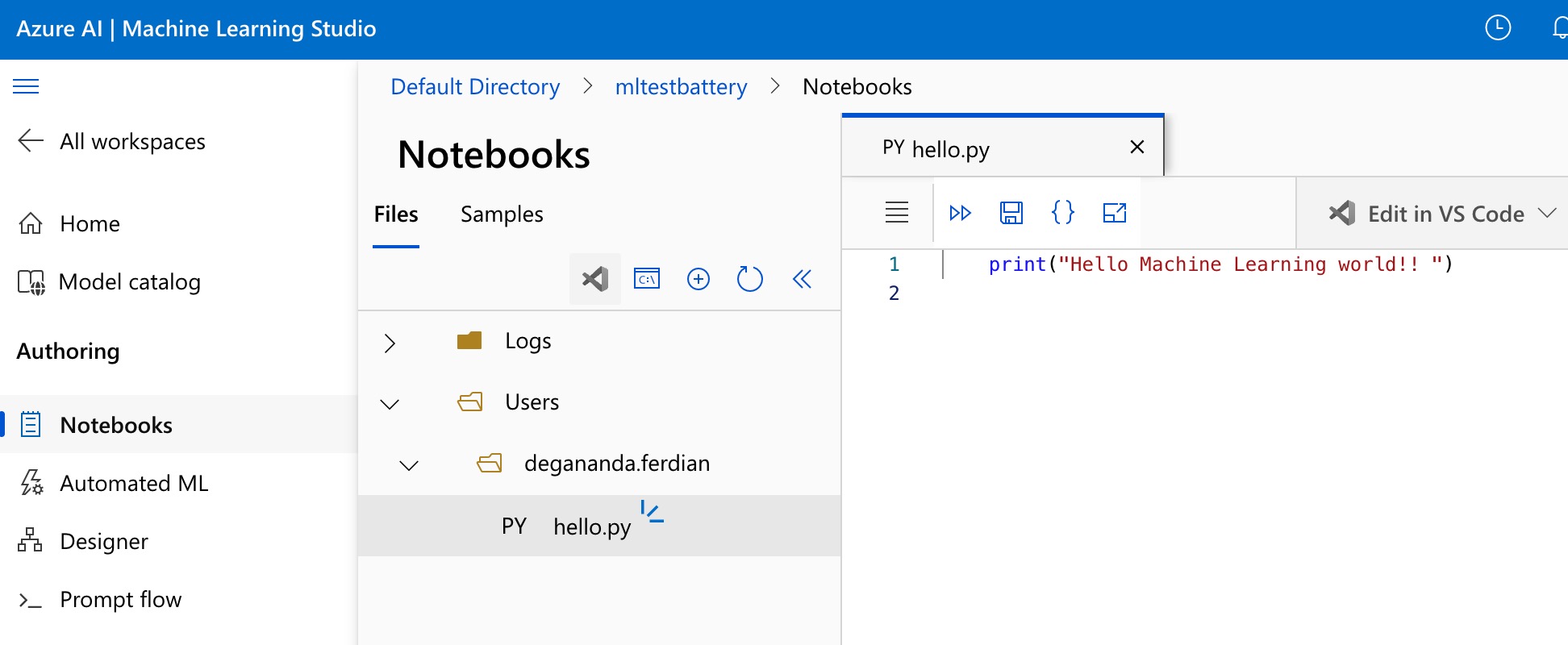This screenshot has width=1568, height=645.
Task: Switch to the Files tab
Action: [x=396, y=214]
